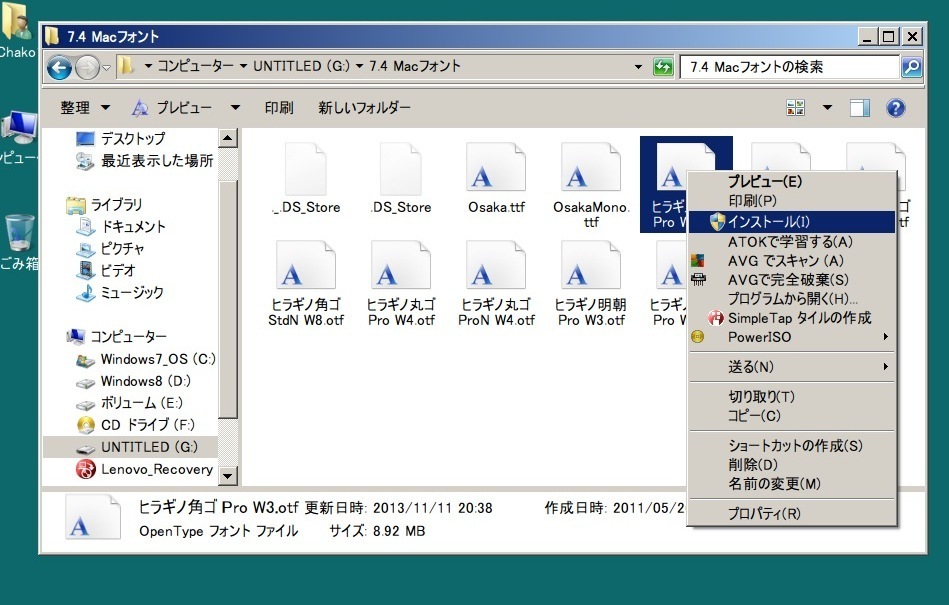Click the ヒラギノ角ゴ StdN W8.otf file icon

click(291, 266)
